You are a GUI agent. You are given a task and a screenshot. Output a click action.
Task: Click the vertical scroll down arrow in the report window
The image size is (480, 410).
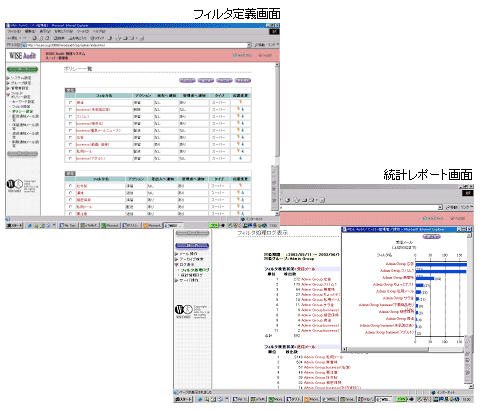[471, 387]
